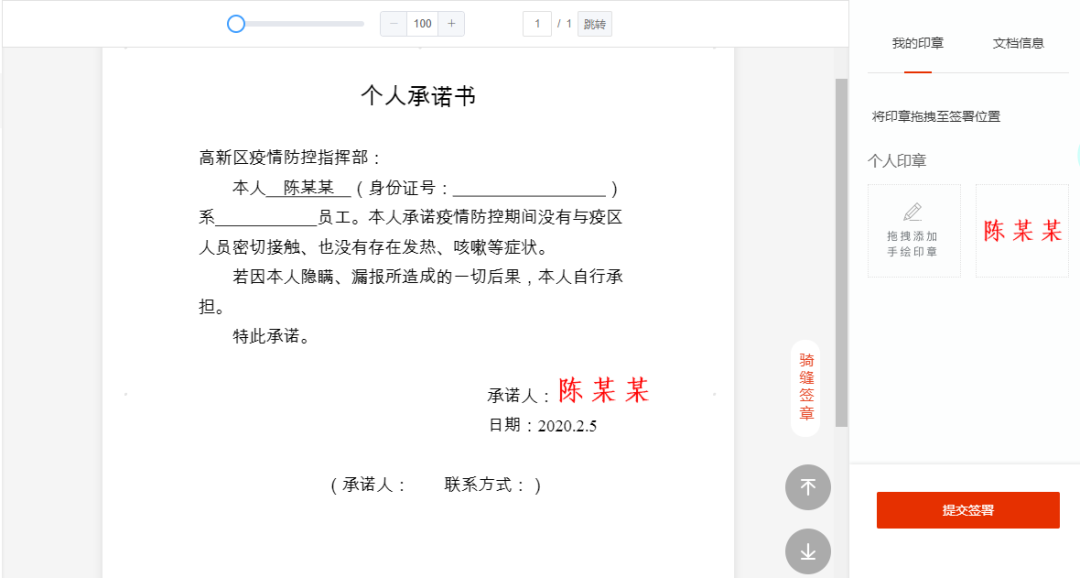
Task: Open the 文档信息 tab
Action: (x=1018, y=43)
